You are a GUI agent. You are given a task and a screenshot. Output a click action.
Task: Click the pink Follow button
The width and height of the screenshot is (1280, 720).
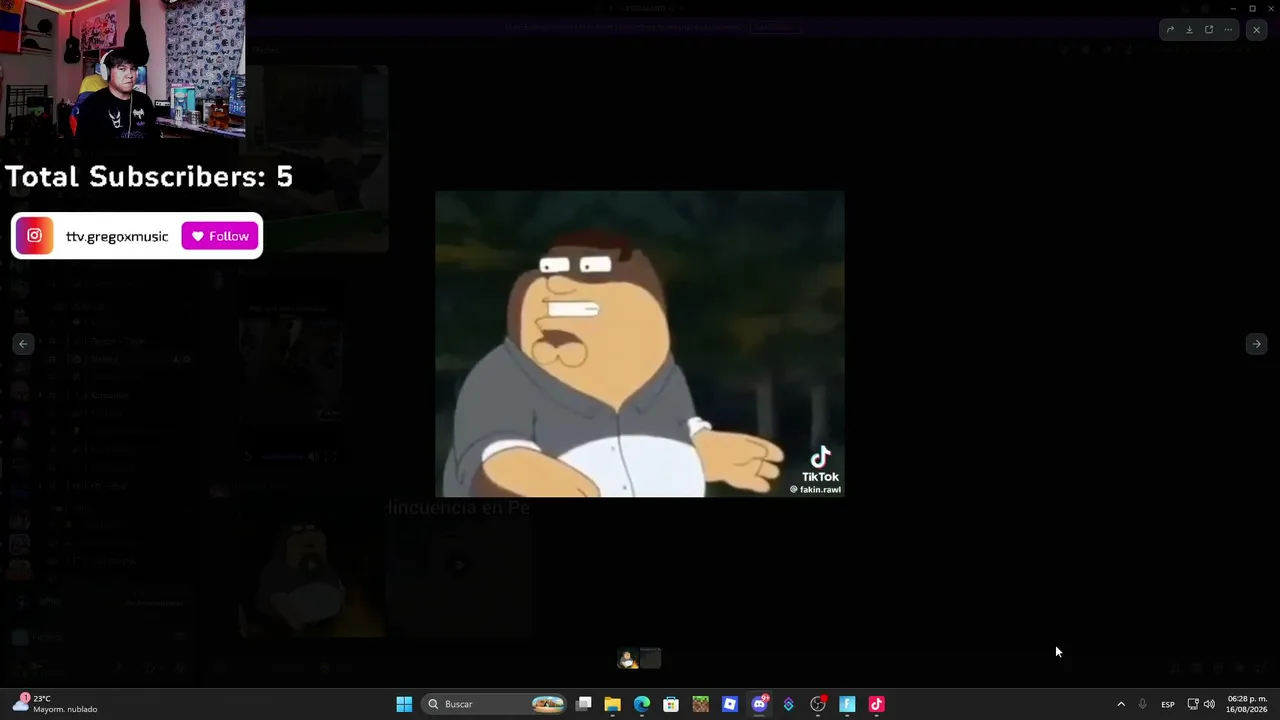(220, 236)
